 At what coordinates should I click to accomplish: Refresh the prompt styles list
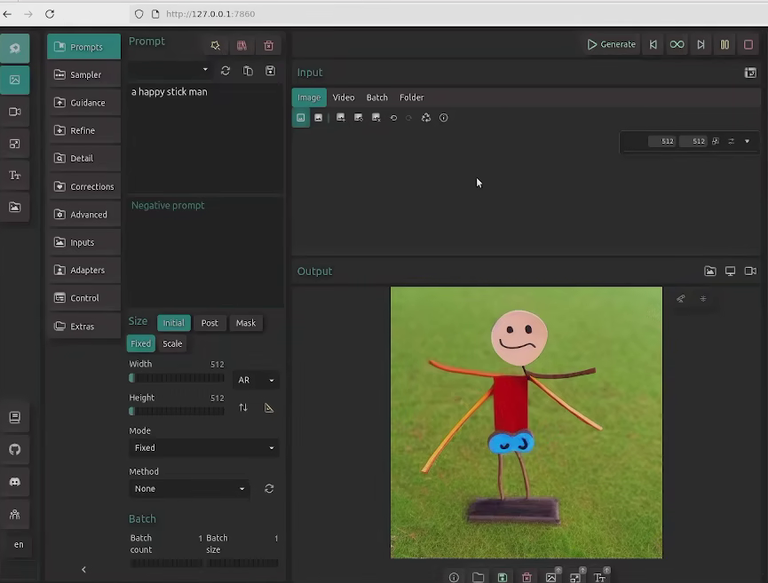point(225,71)
